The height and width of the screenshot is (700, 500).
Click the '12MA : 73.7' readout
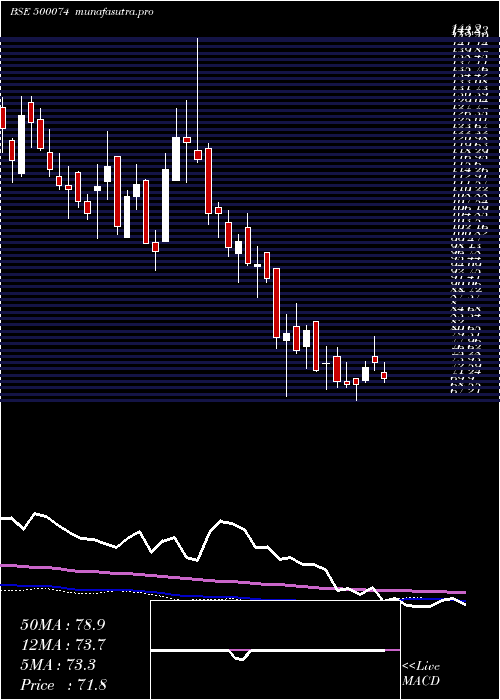[63, 645]
